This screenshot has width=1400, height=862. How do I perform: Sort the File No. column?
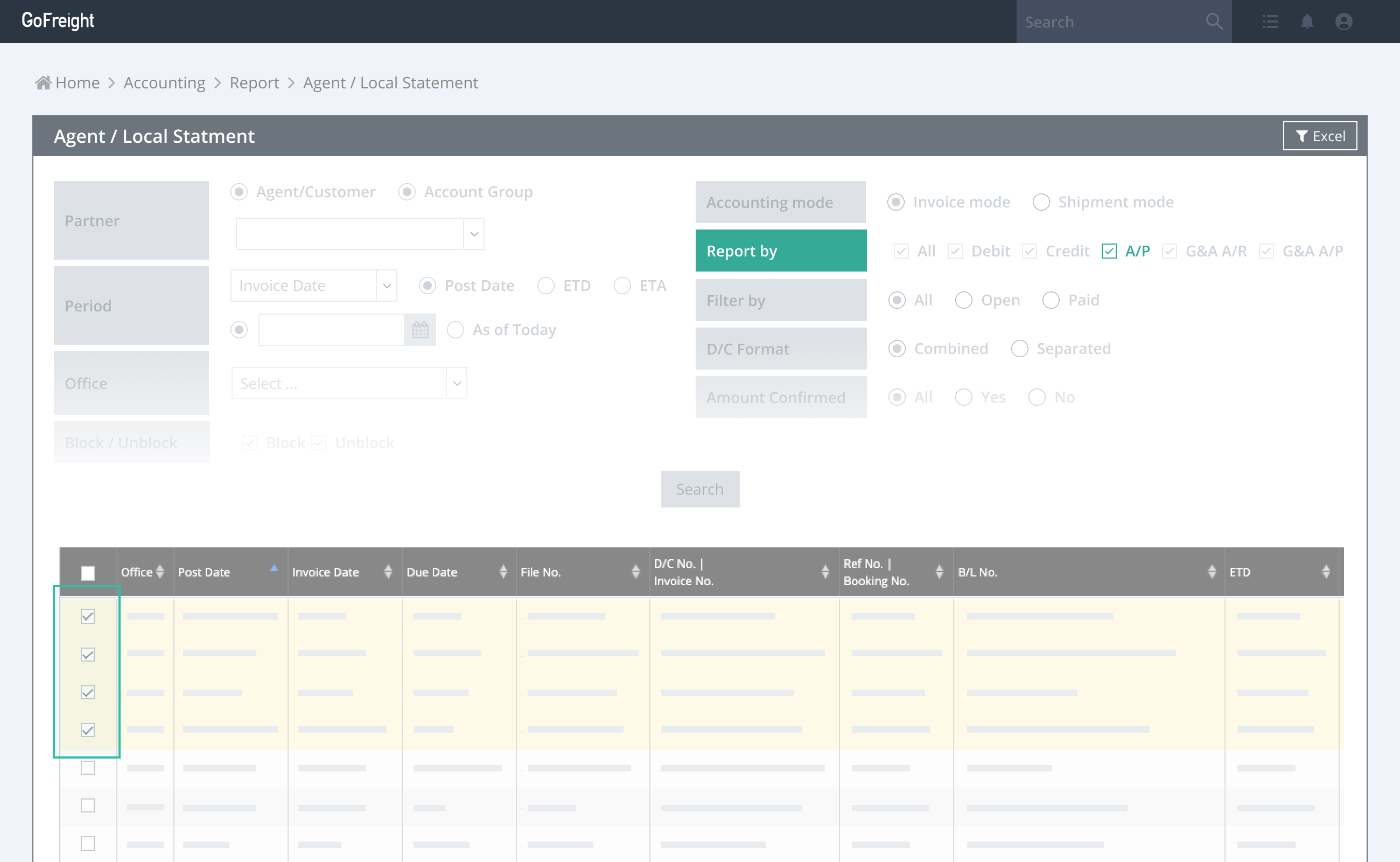[635, 572]
